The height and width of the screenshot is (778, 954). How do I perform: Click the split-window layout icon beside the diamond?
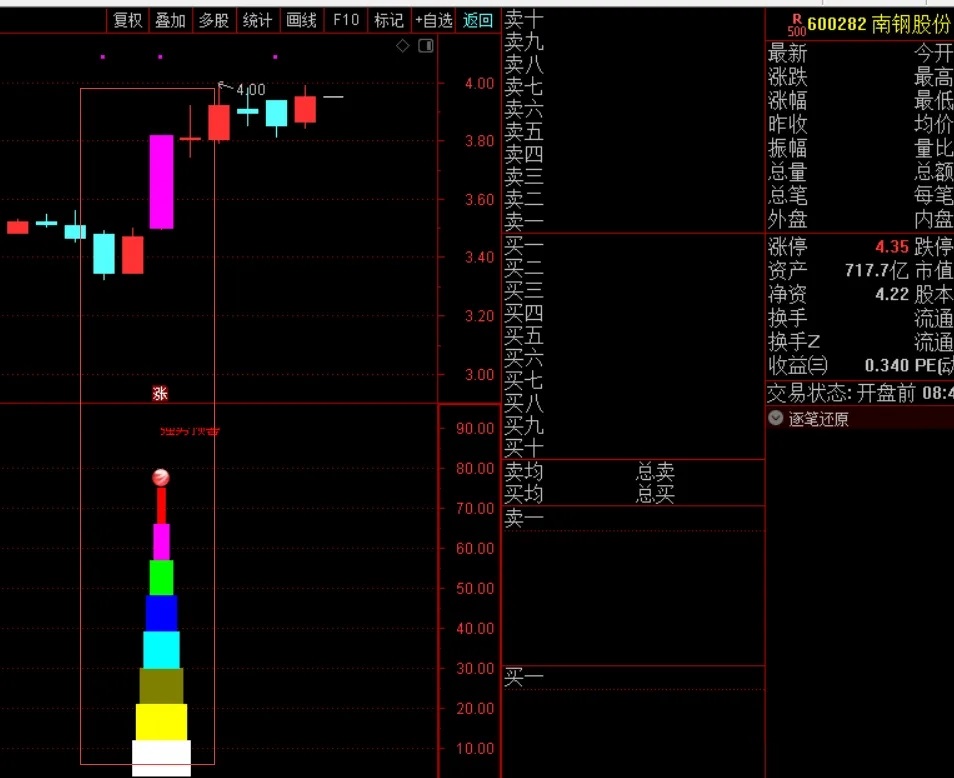(425, 45)
